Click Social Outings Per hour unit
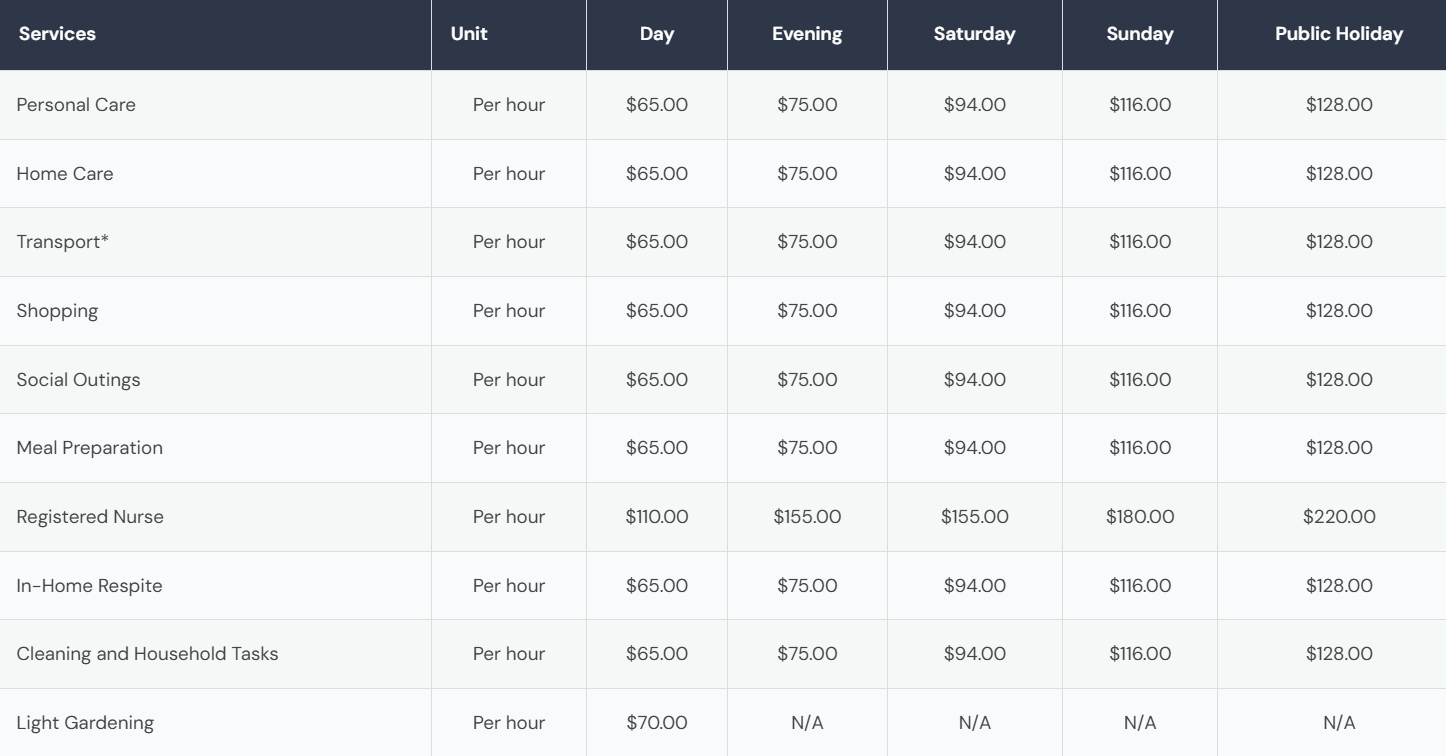This screenshot has height=756, width=1446. pyautogui.click(x=509, y=380)
